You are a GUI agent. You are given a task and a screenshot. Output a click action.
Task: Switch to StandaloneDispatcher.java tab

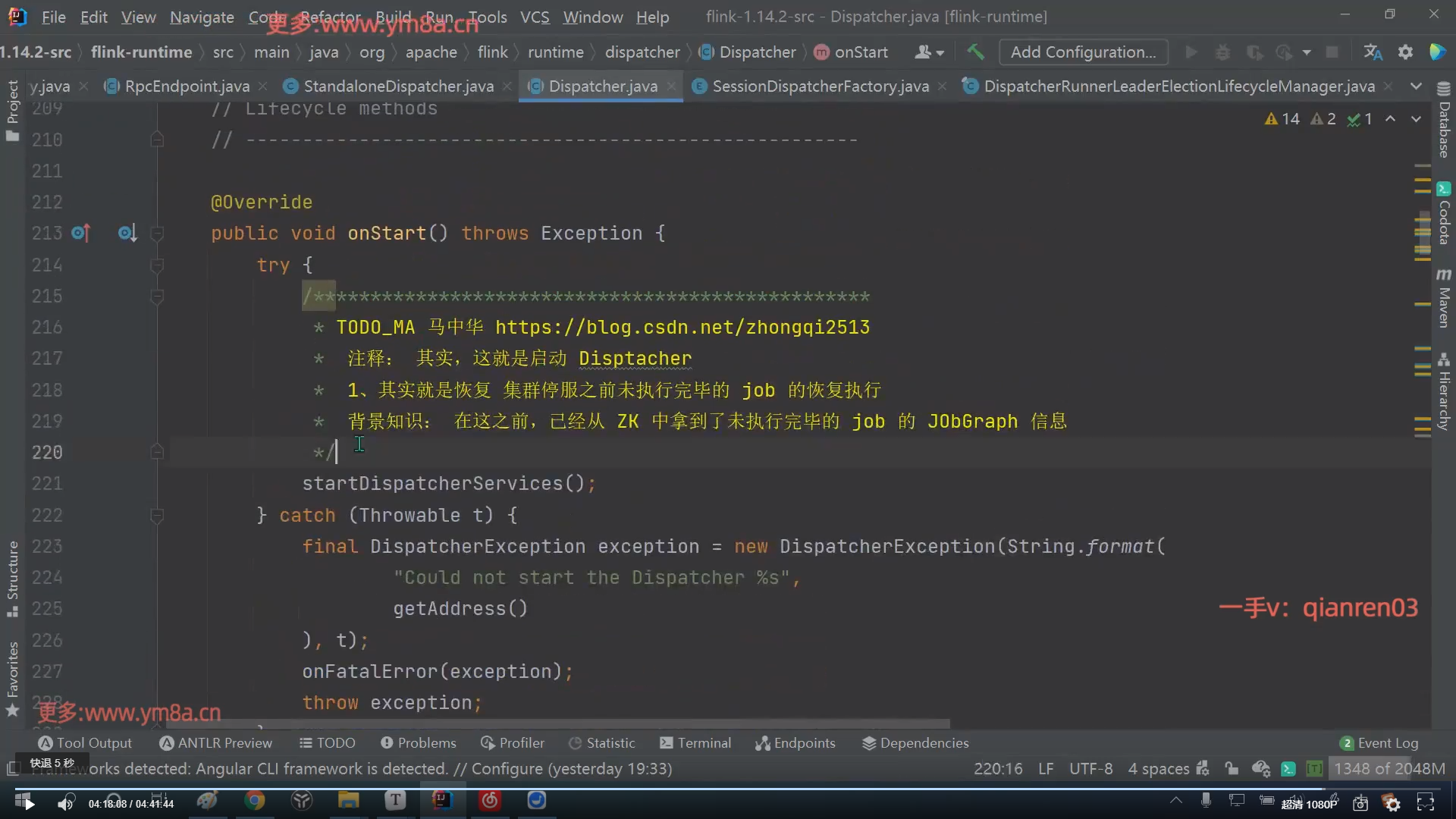click(398, 86)
